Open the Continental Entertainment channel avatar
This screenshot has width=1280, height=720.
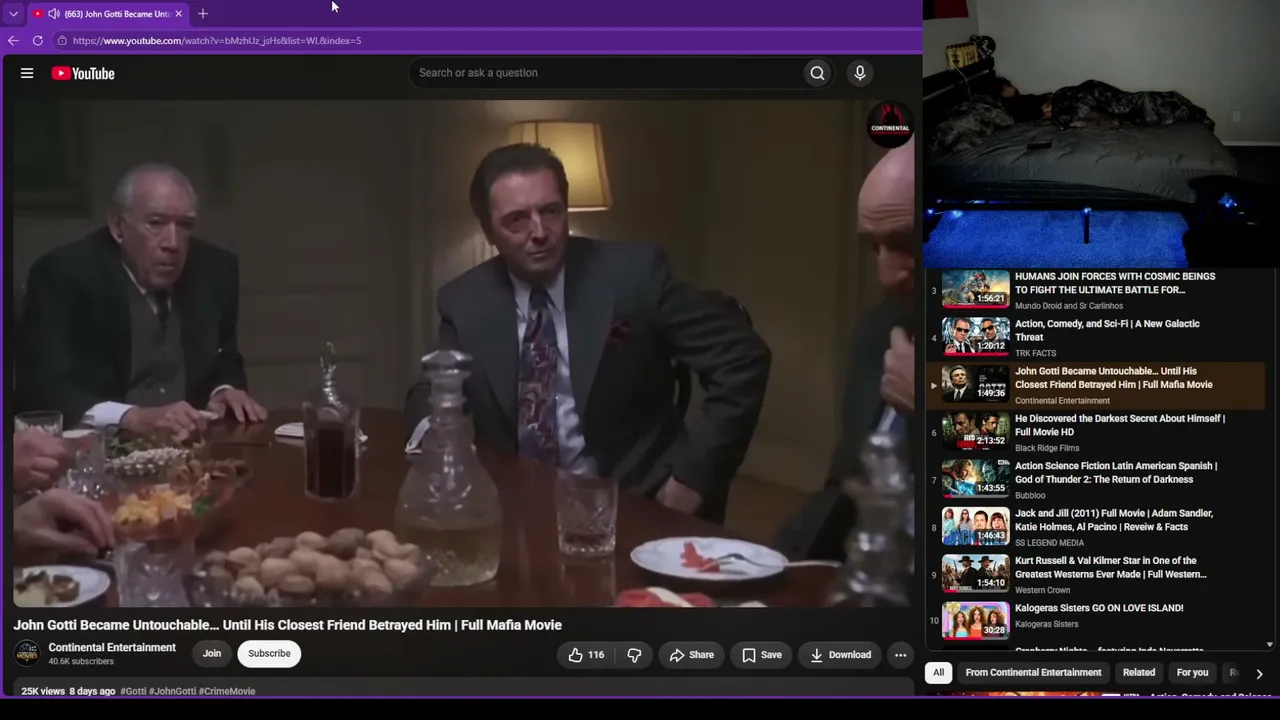(x=27, y=654)
